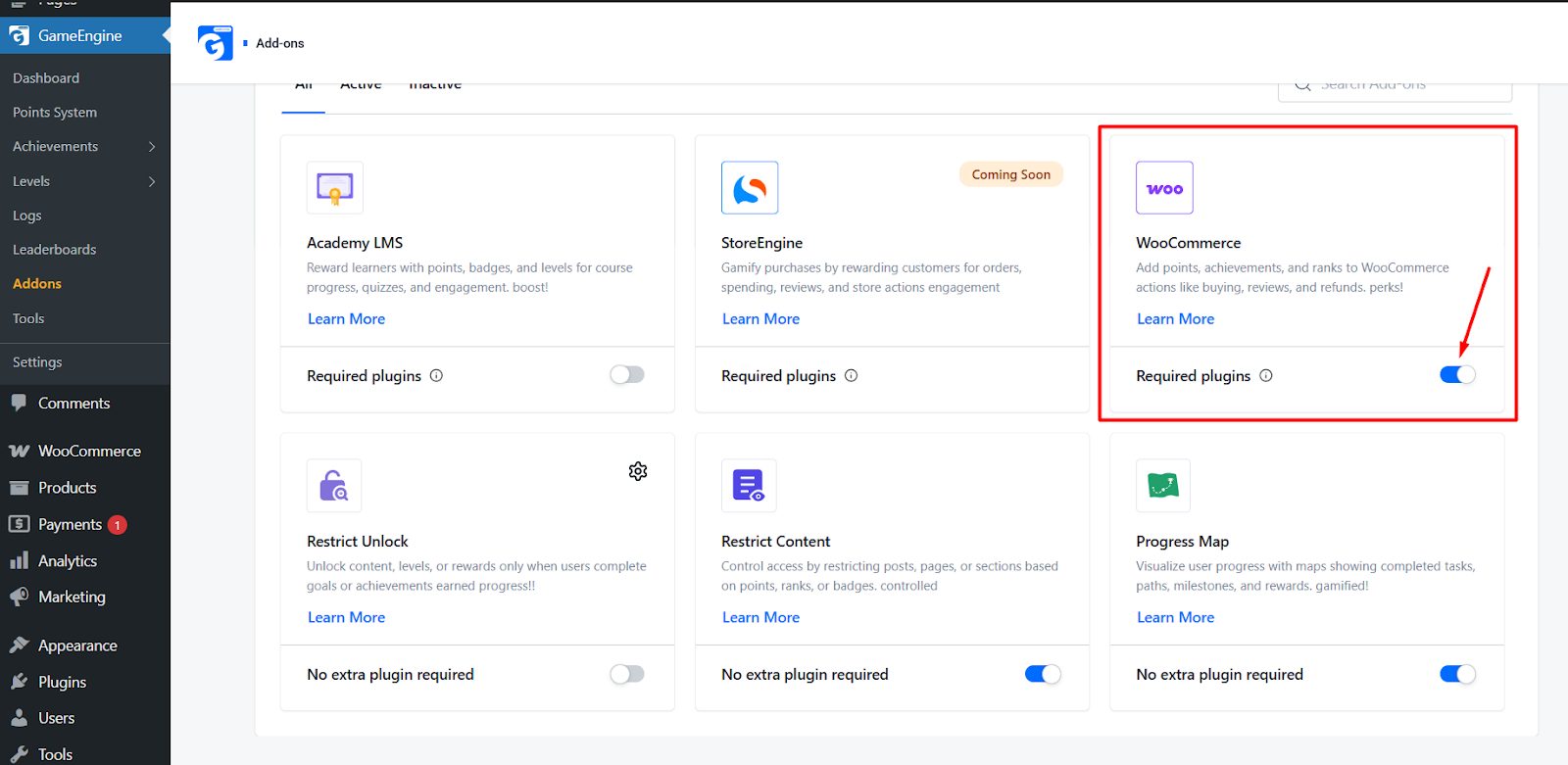The height and width of the screenshot is (765, 1568).
Task: Click the Appearance brush icon in sidebar
Action: pos(19,645)
